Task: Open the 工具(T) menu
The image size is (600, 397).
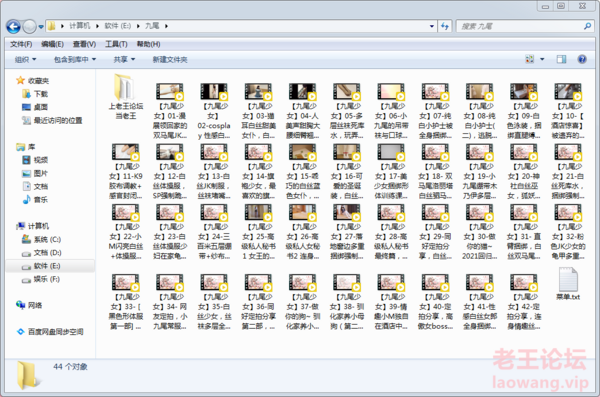Action: [116, 44]
